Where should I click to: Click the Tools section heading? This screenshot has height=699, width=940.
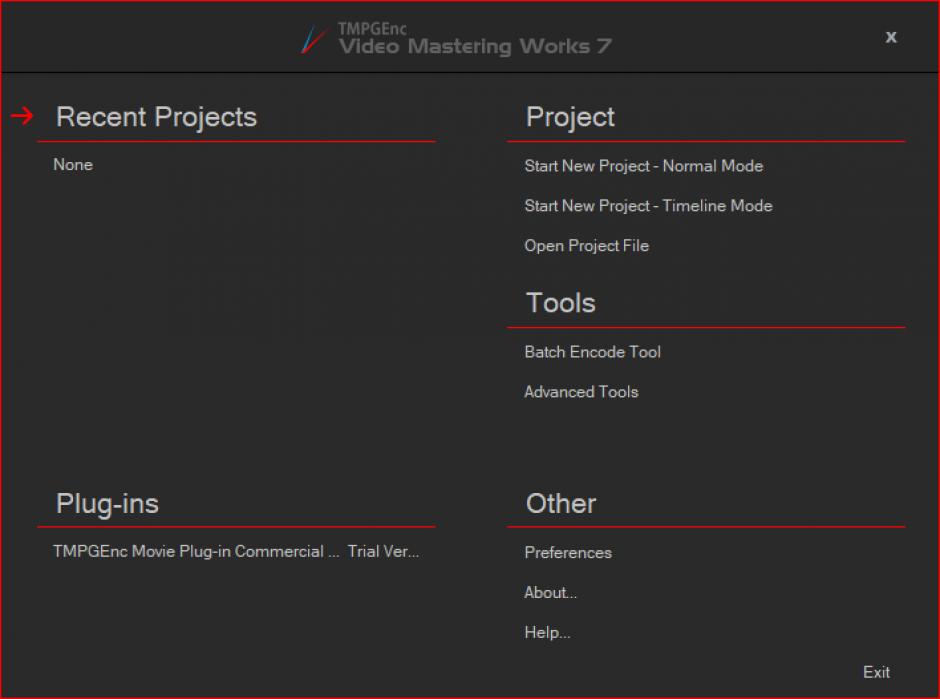point(560,303)
